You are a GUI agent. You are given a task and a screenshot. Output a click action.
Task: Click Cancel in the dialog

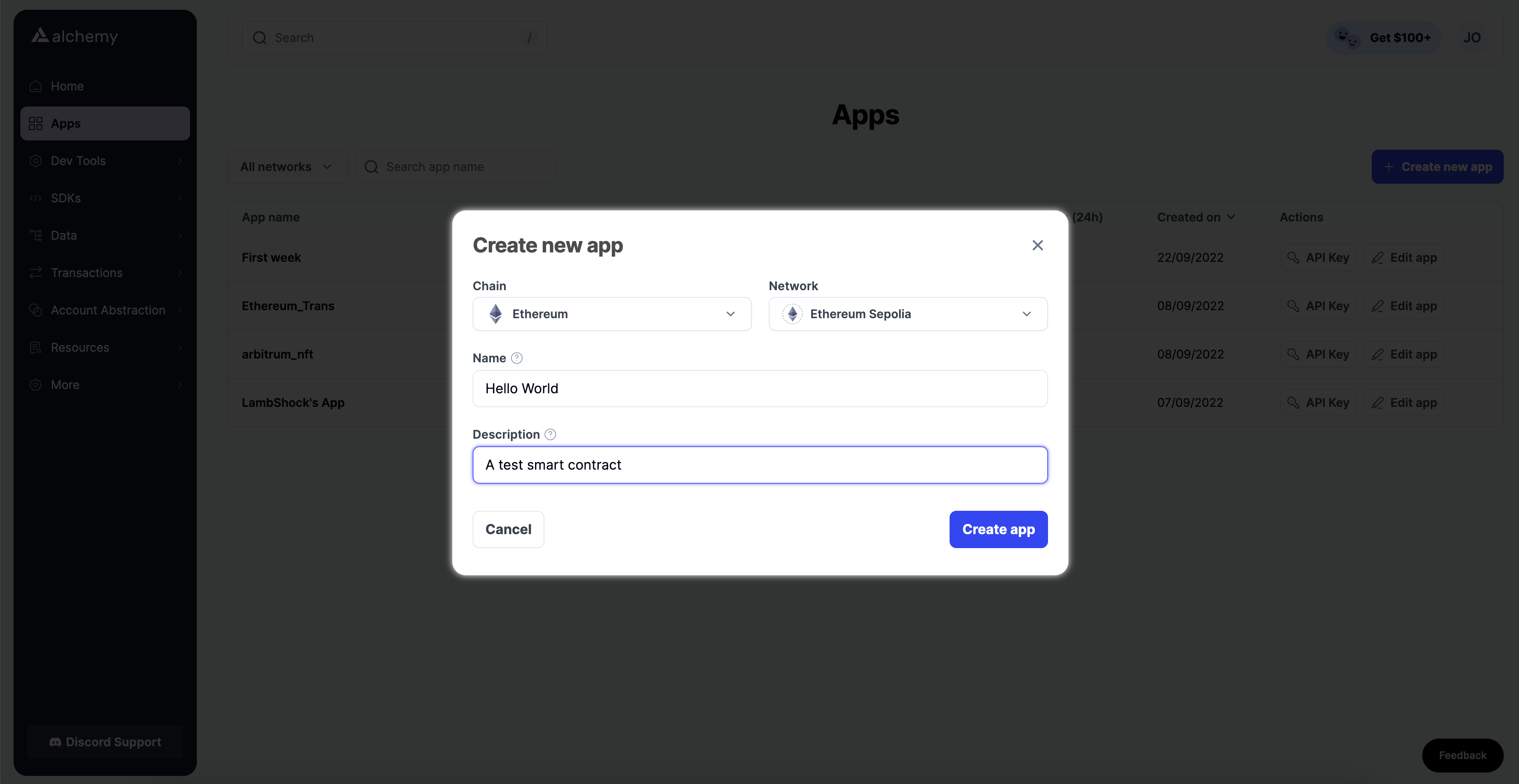pos(508,529)
